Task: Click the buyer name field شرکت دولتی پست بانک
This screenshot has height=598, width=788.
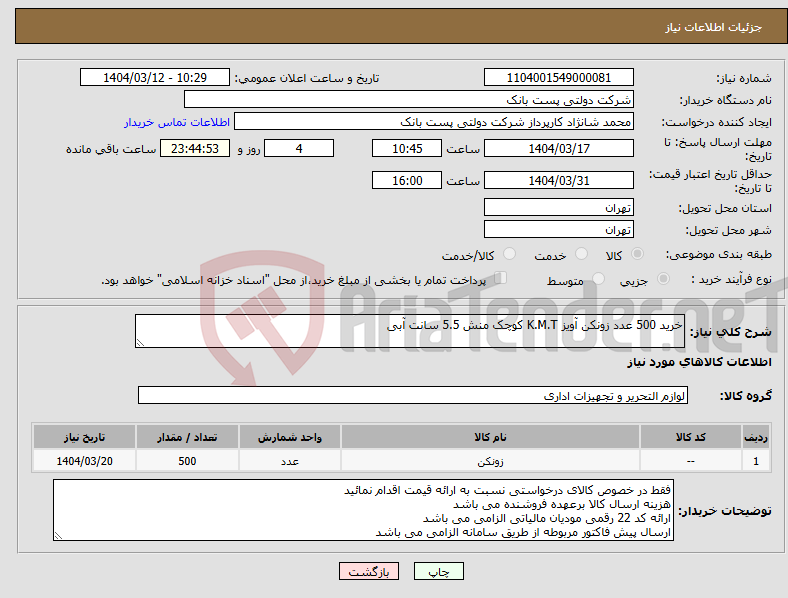Action: (409, 99)
